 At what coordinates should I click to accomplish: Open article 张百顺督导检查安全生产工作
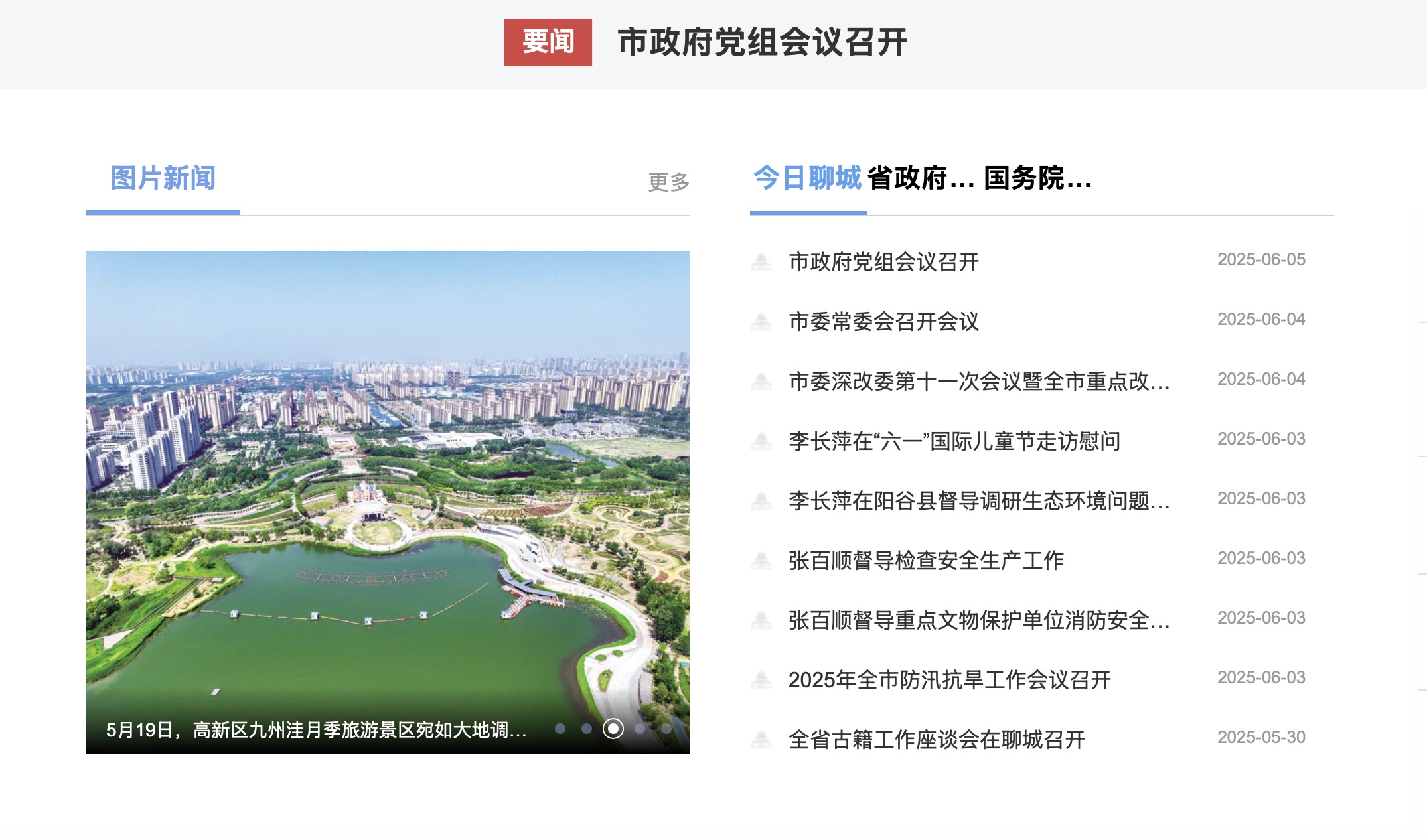(926, 561)
